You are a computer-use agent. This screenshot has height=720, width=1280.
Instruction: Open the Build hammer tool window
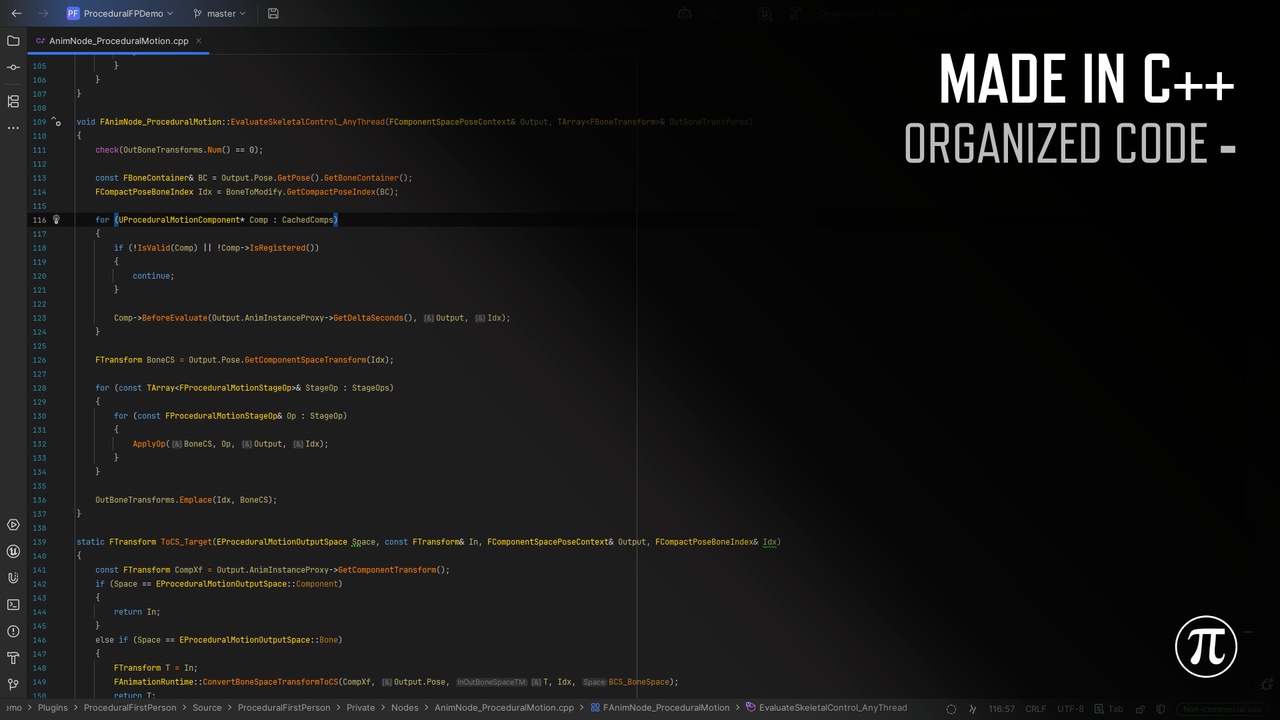pyautogui.click(x=13, y=658)
